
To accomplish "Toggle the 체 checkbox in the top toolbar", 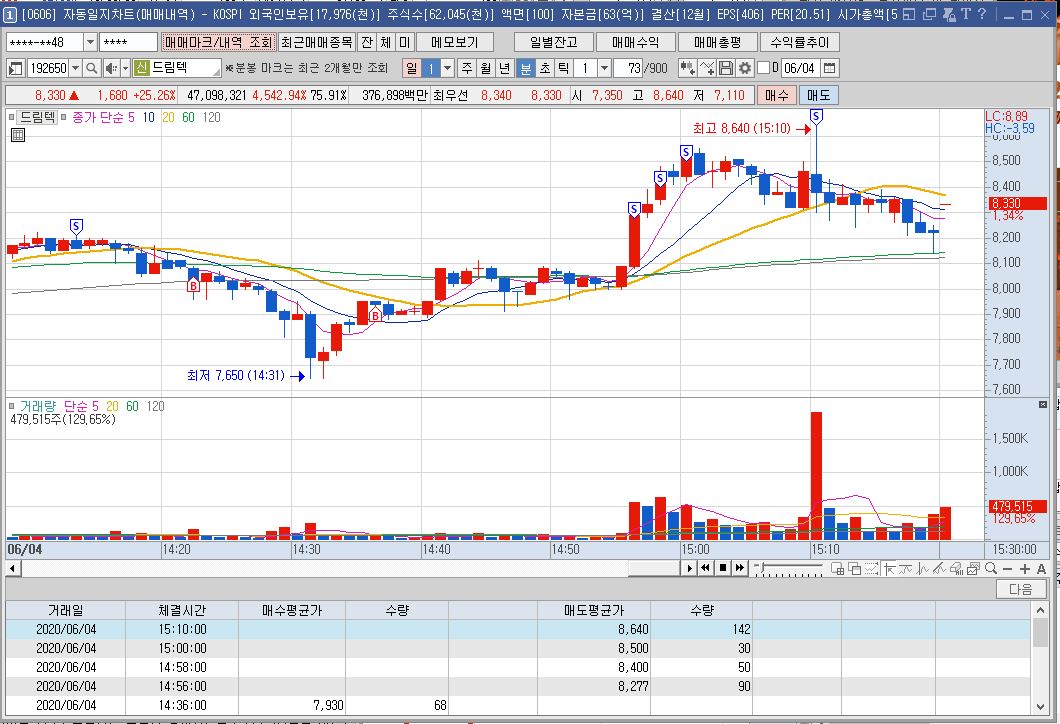I will pyautogui.click(x=386, y=41).
